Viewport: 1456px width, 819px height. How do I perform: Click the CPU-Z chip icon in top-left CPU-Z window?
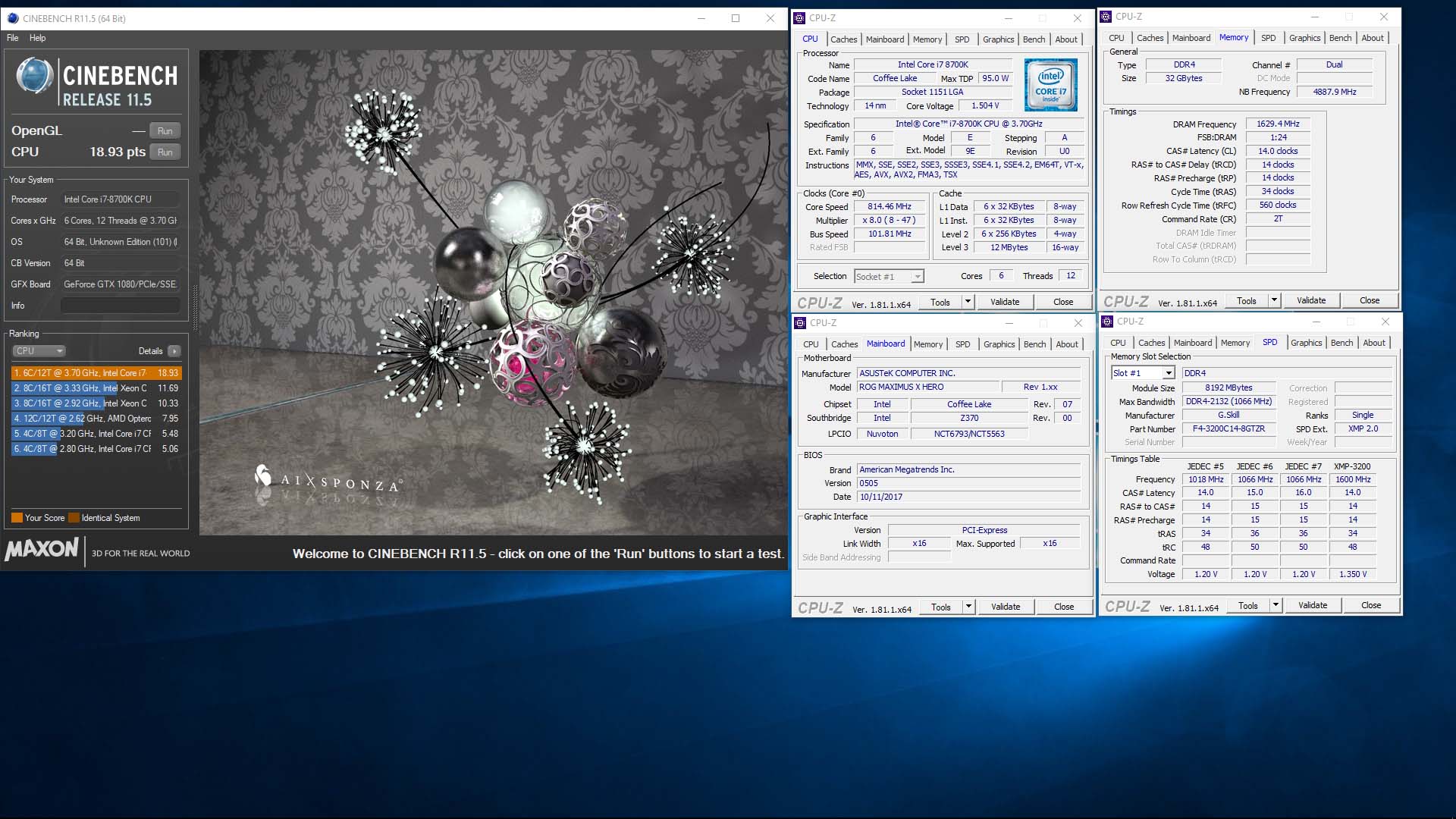click(800, 18)
